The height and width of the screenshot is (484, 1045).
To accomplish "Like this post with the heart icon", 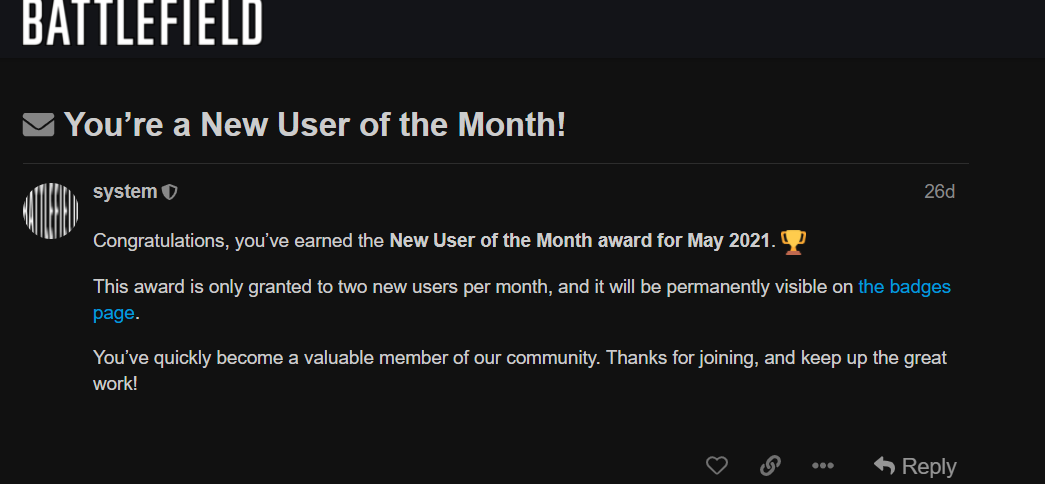I will coord(716,465).
